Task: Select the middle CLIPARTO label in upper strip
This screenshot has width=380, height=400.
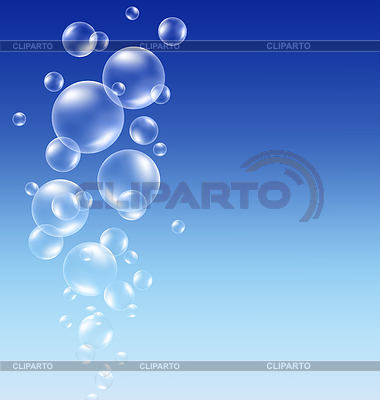Action: [x=159, y=46]
